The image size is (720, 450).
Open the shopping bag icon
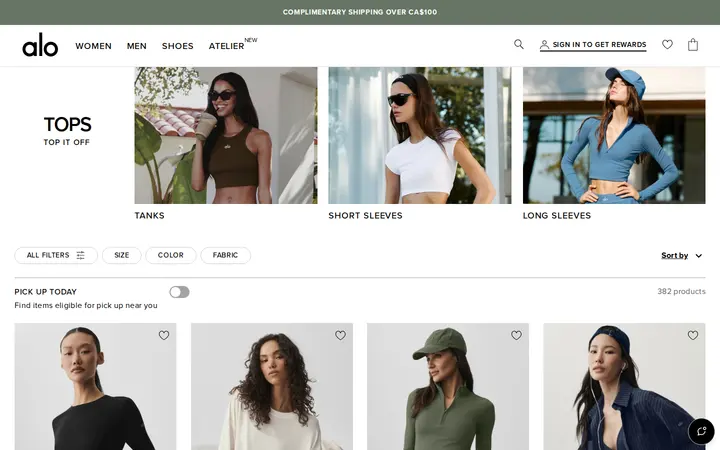pyautogui.click(x=692, y=45)
